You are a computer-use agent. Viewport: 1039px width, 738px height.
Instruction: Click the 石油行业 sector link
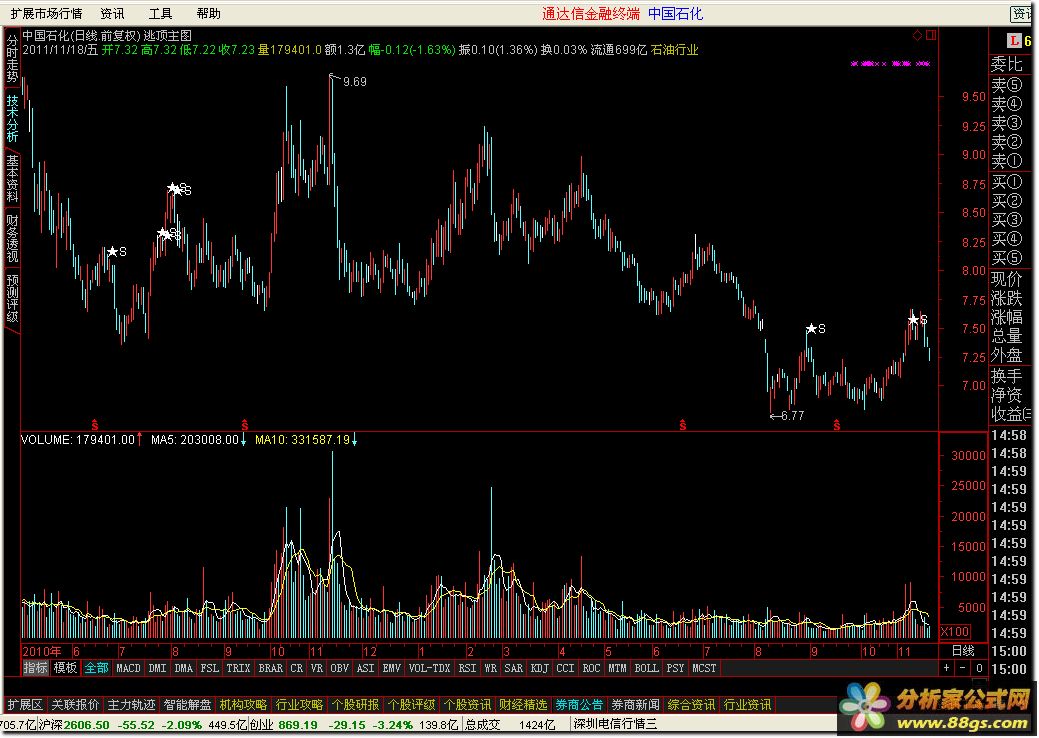[x=675, y=50]
